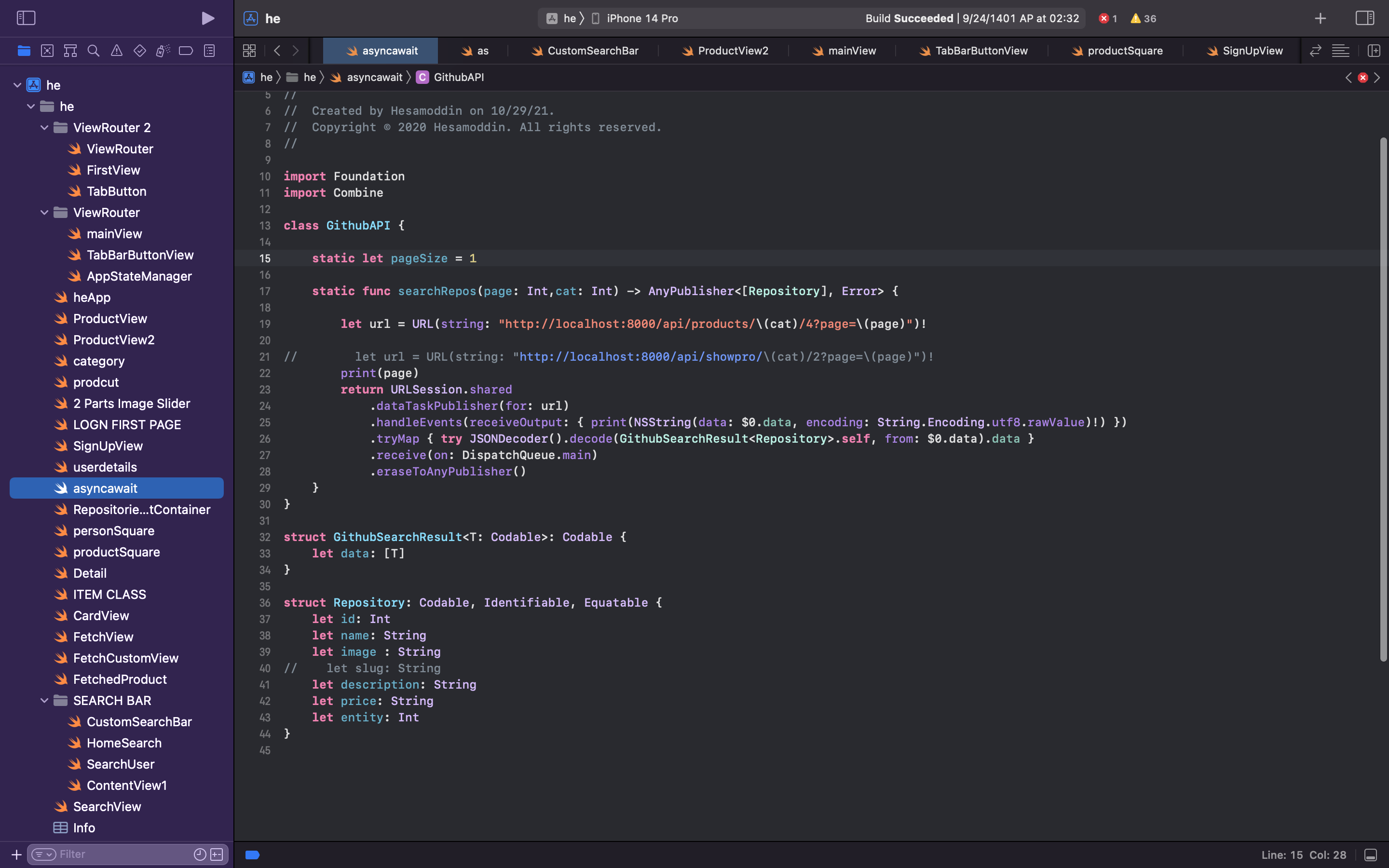Toggle the bottom debug area
1389x868 pixels.
pos(1370,855)
